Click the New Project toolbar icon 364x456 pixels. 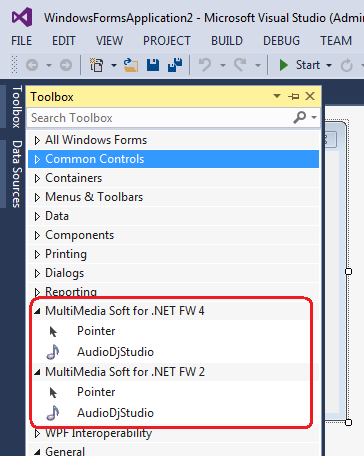pyautogui.click(x=97, y=65)
